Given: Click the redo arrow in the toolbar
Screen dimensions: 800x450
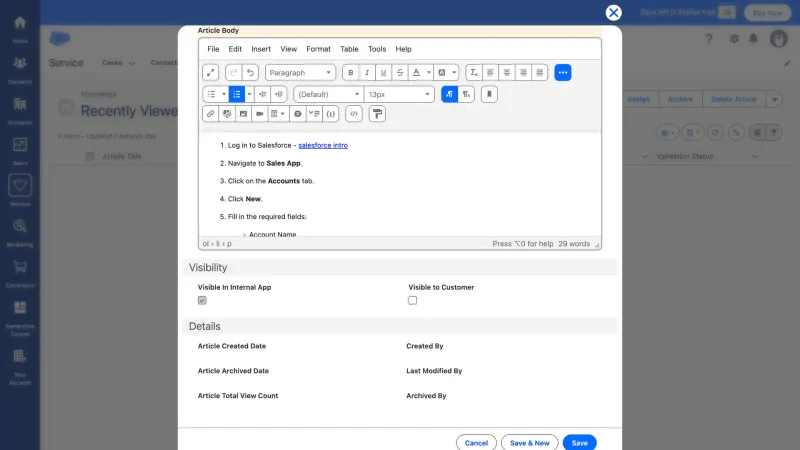Looking at the screenshot, I should point(234,72).
